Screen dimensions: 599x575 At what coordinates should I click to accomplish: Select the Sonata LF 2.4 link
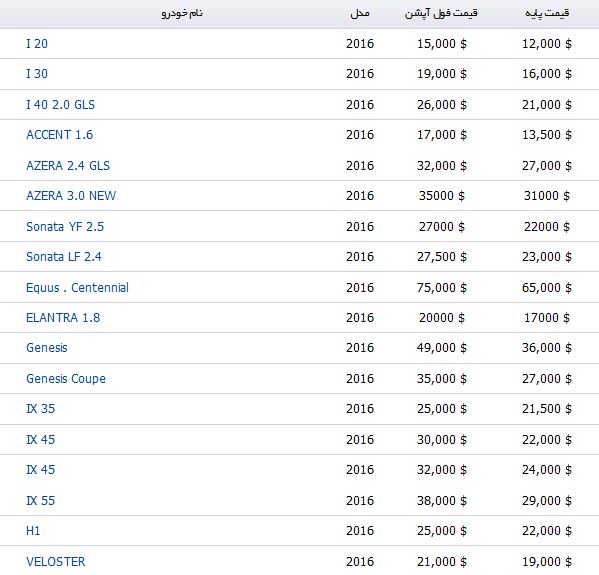[x=64, y=256]
